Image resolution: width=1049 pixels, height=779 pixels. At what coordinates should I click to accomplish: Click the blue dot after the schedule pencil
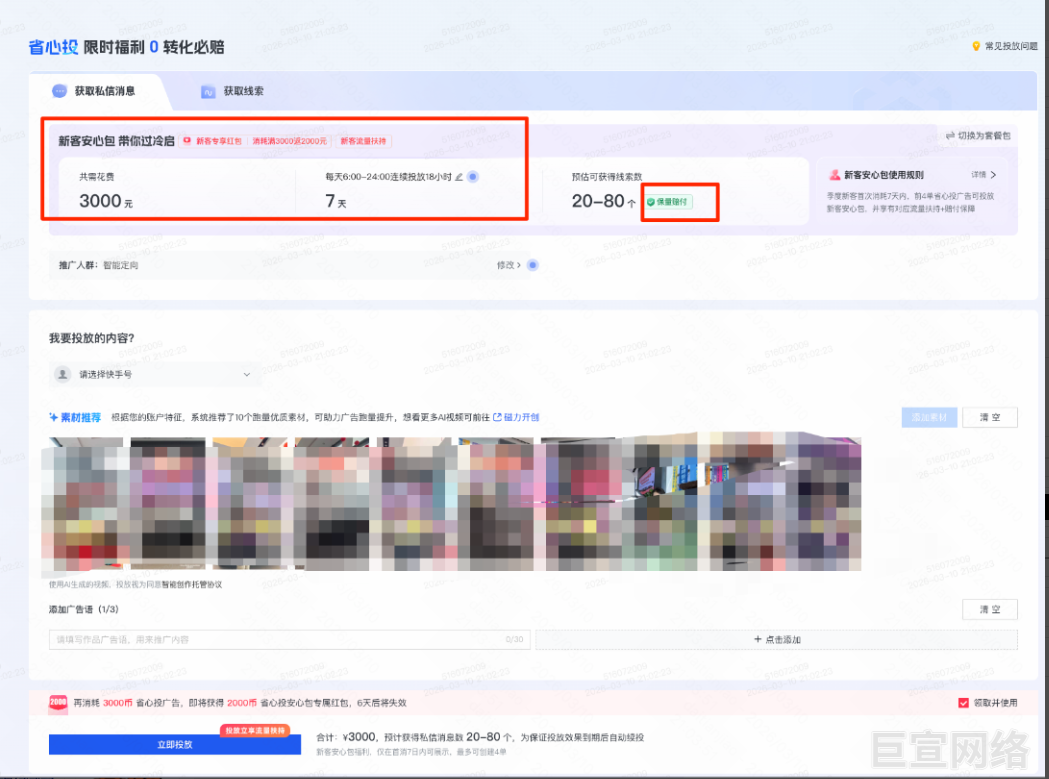click(x=472, y=177)
